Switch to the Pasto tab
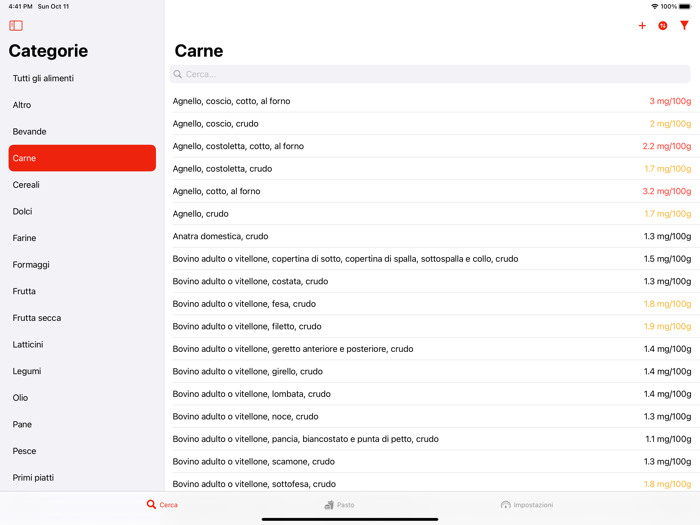This screenshot has height=525, width=700. [339, 505]
